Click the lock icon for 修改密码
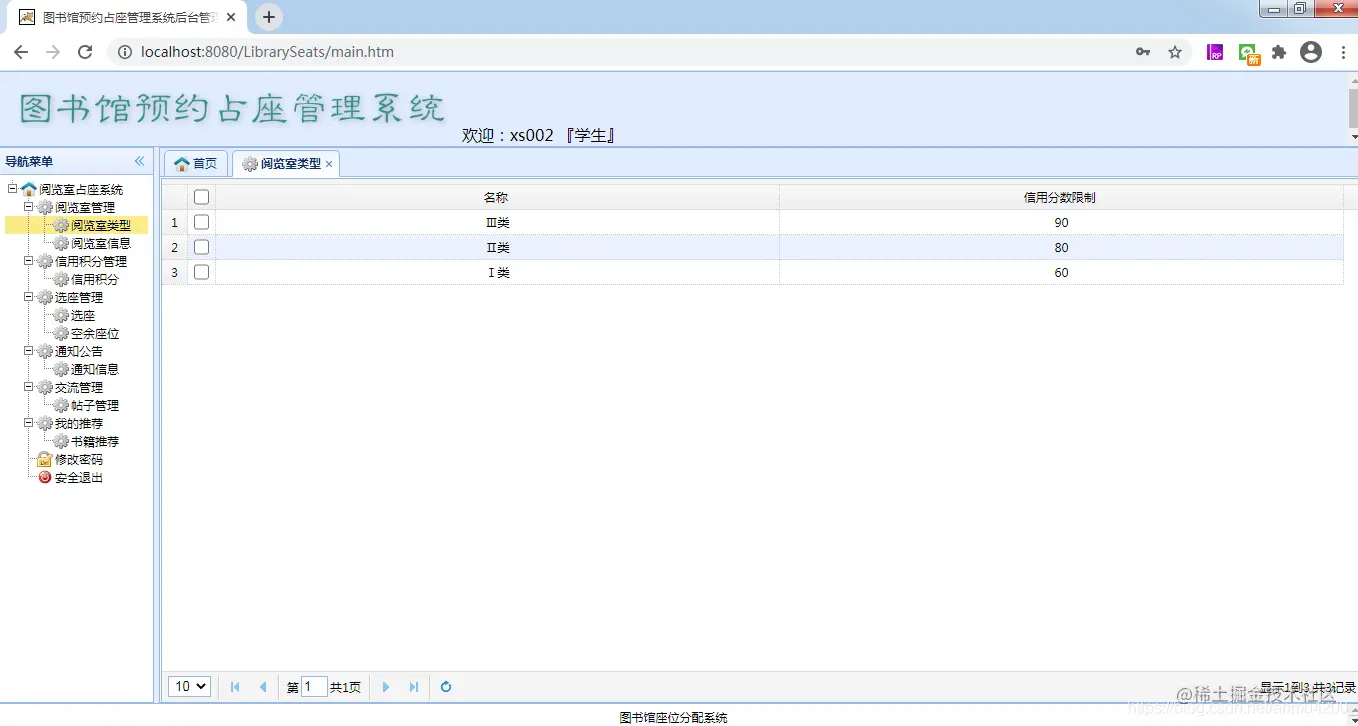1358x726 pixels. click(45, 459)
